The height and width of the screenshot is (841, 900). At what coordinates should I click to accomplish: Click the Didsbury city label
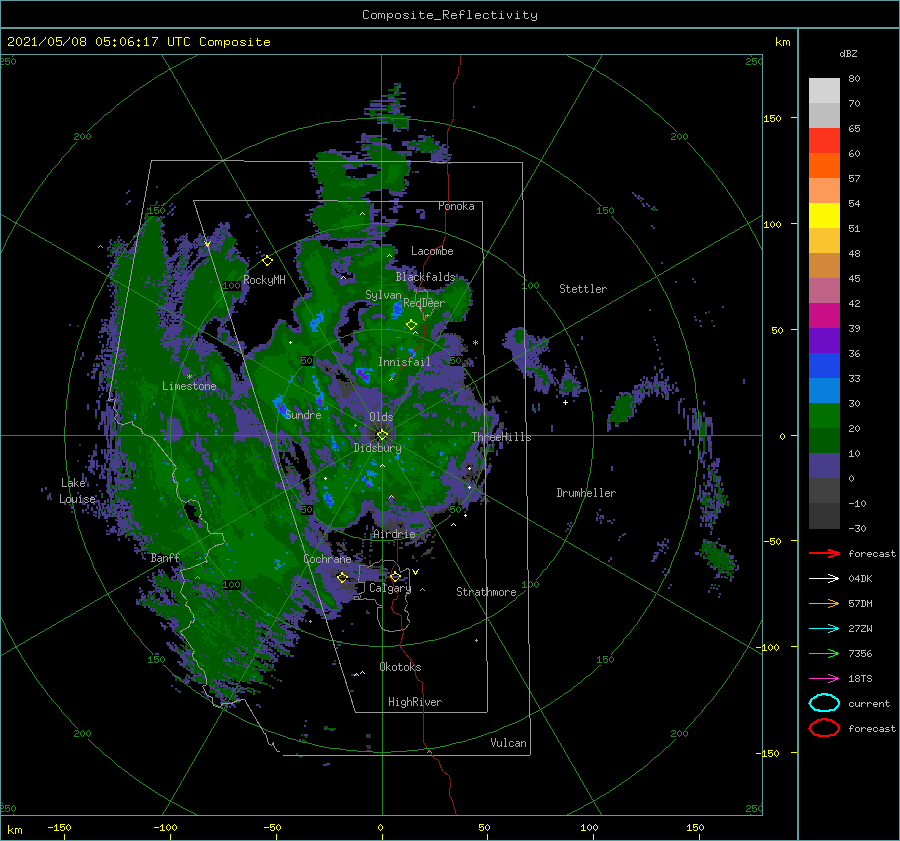click(x=377, y=448)
